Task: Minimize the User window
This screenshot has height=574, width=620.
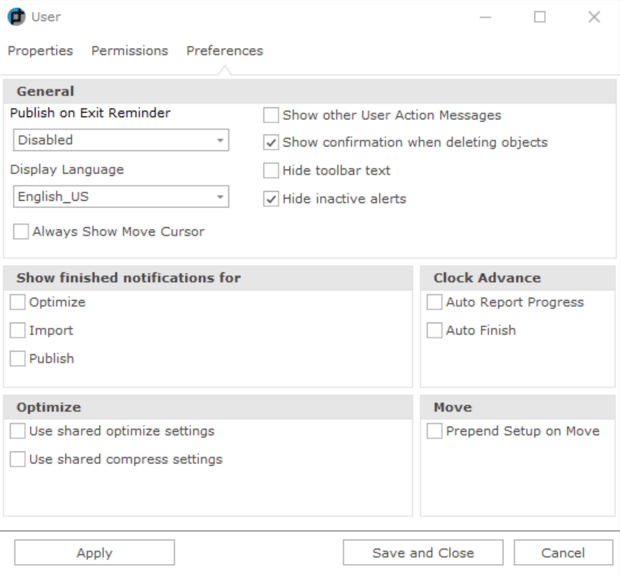Action: coord(485,17)
